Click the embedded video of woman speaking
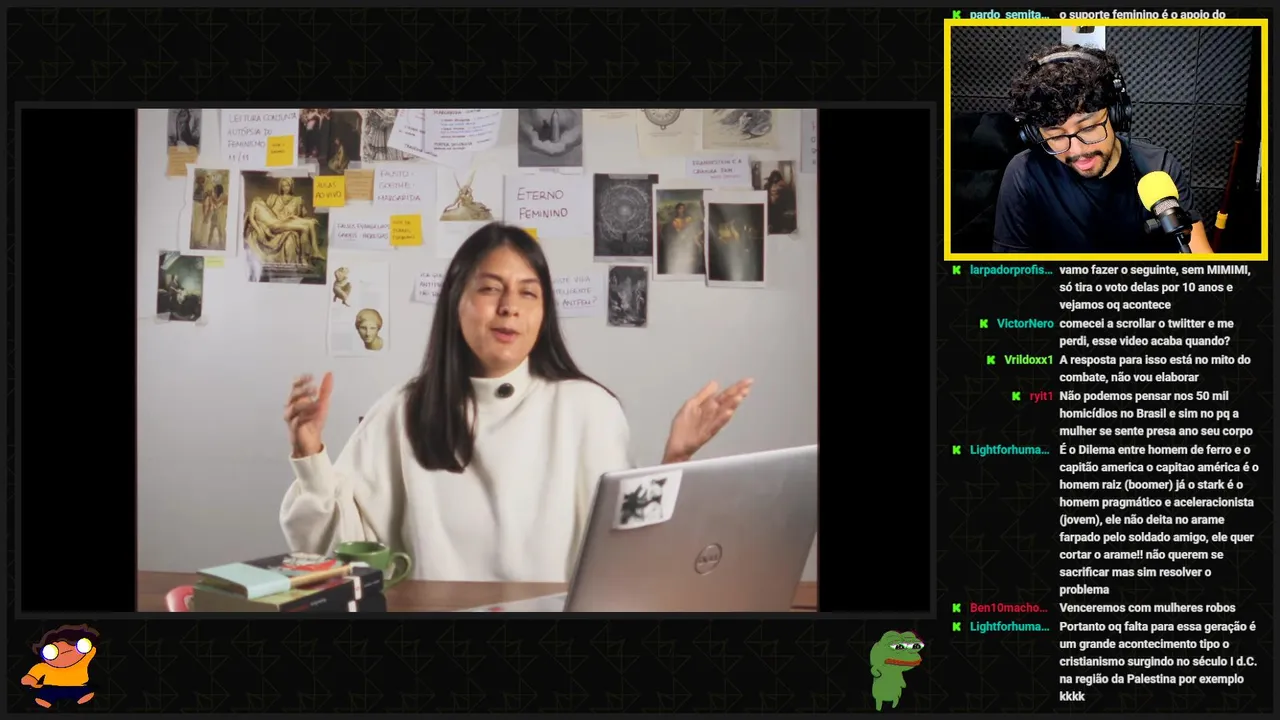Viewport: 1280px width, 720px height. coord(477,360)
